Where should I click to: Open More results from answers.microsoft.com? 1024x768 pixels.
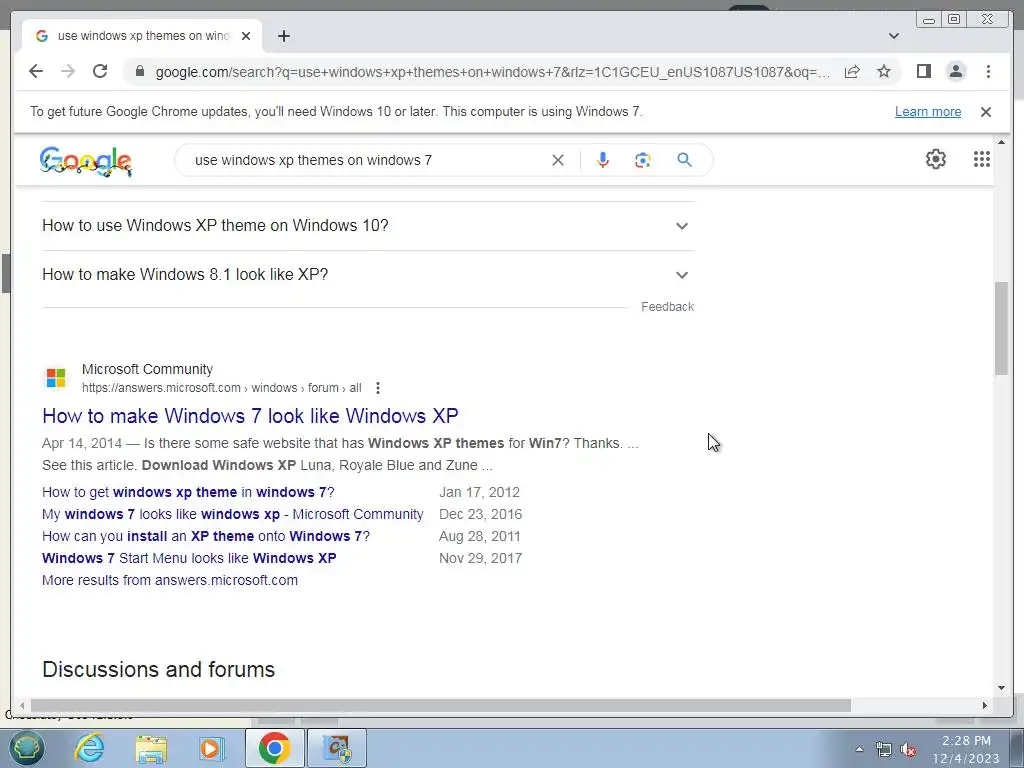click(x=170, y=581)
